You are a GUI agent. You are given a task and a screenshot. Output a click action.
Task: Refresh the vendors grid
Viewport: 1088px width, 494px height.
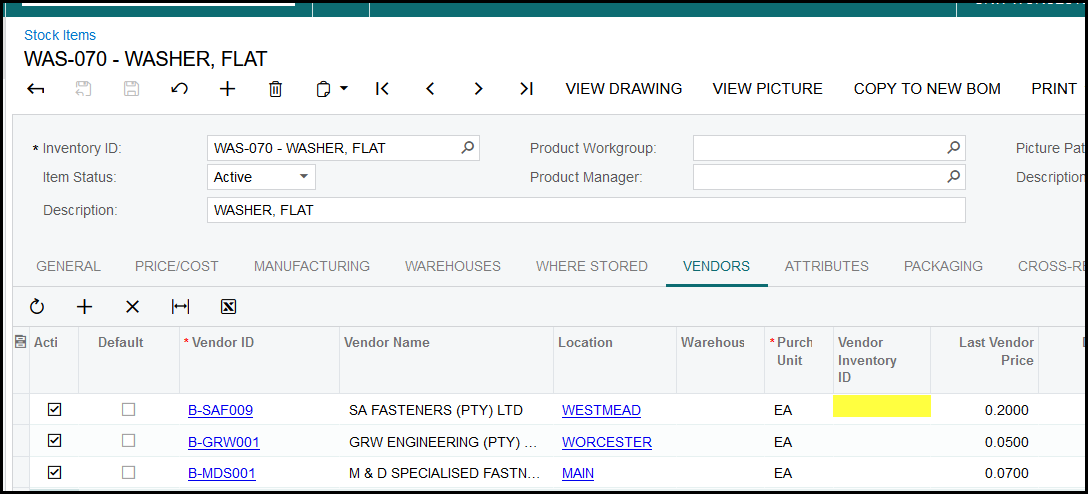coord(37,307)
